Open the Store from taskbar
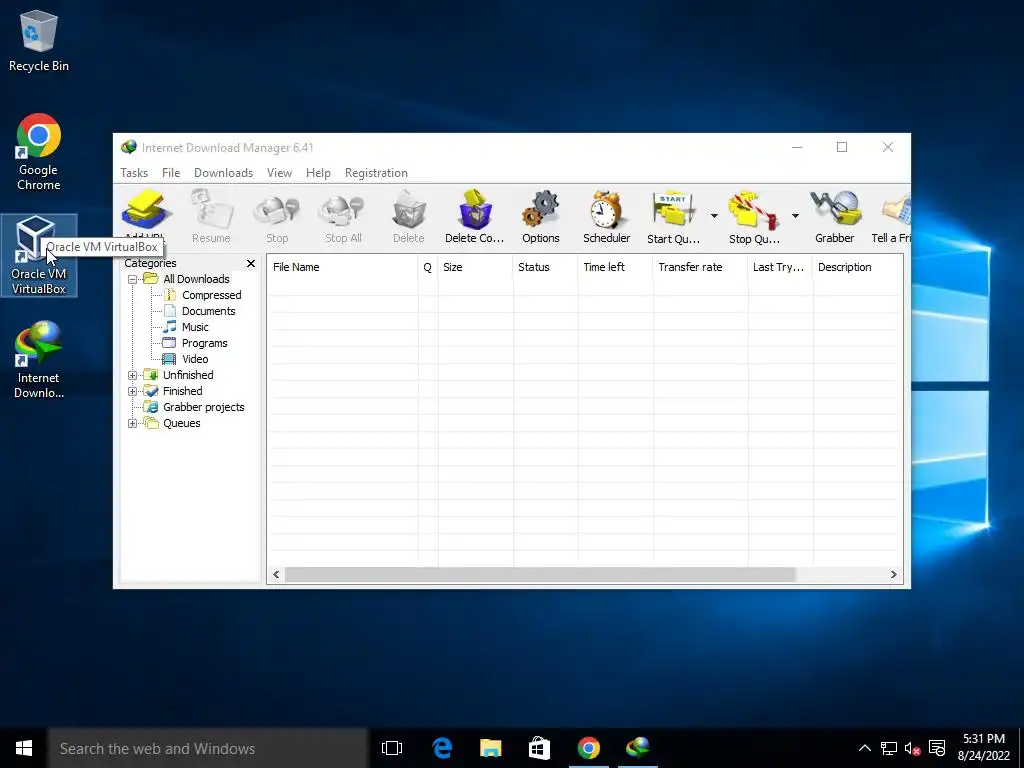 click(x=539, y=748)
